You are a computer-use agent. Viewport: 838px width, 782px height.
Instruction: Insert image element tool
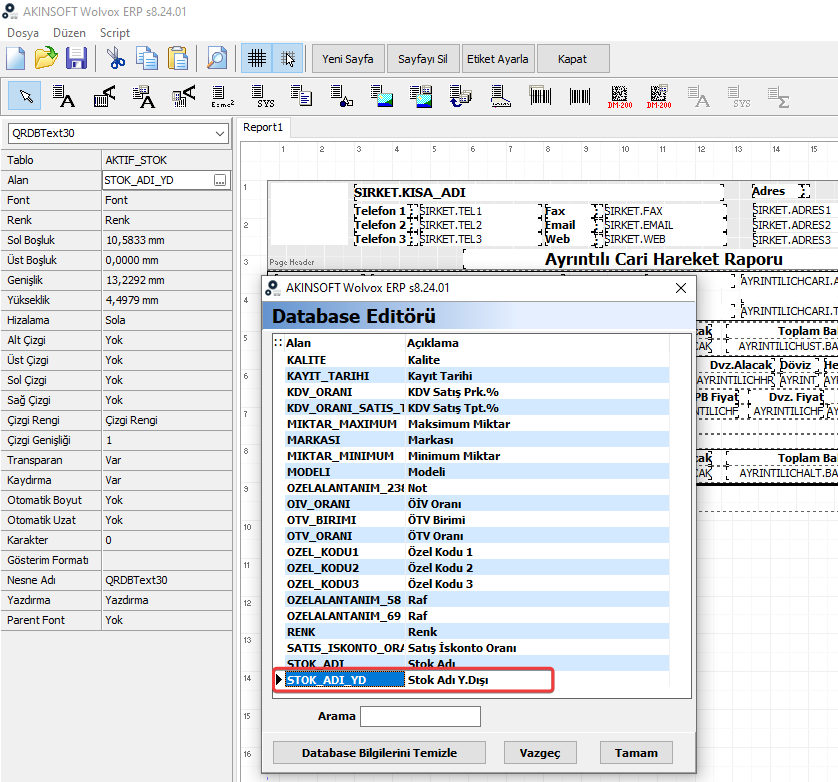tap(382, 97)
